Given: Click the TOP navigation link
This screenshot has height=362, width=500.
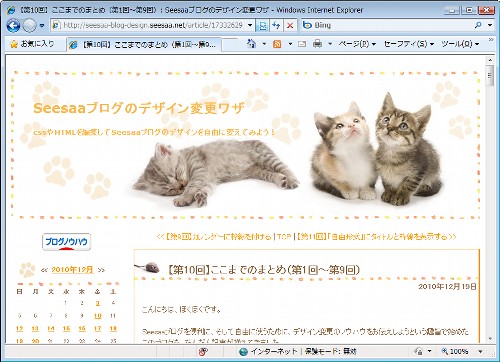Looking at the screenshot, I should [x=284, y=237].
